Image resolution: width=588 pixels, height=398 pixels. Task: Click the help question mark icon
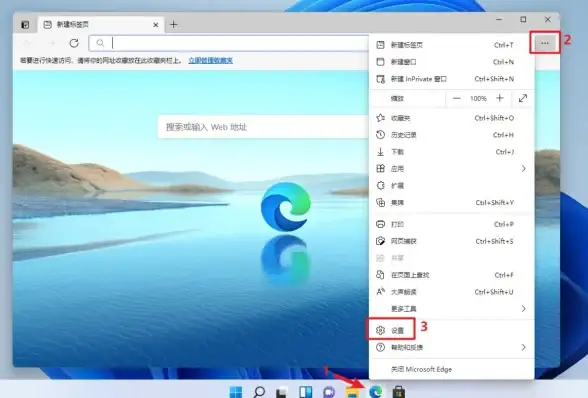click(380, 347)
